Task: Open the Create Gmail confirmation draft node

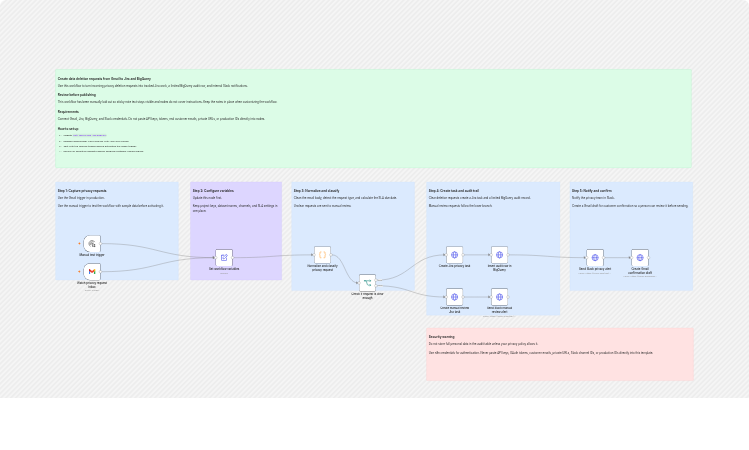Action: [640, 257]
